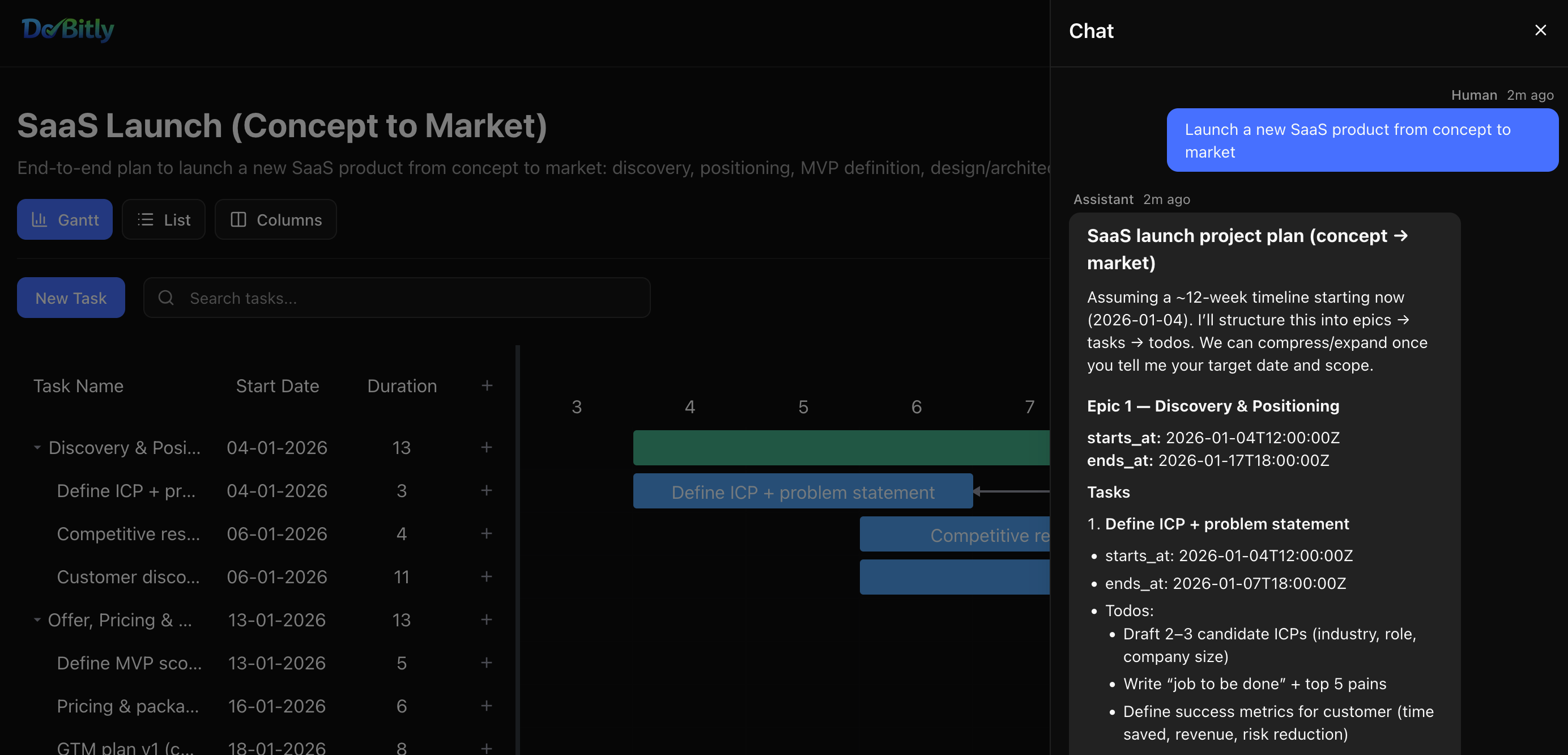Click the List view icon
This screenshot has width=1568, height=755.
coord(146,219)
